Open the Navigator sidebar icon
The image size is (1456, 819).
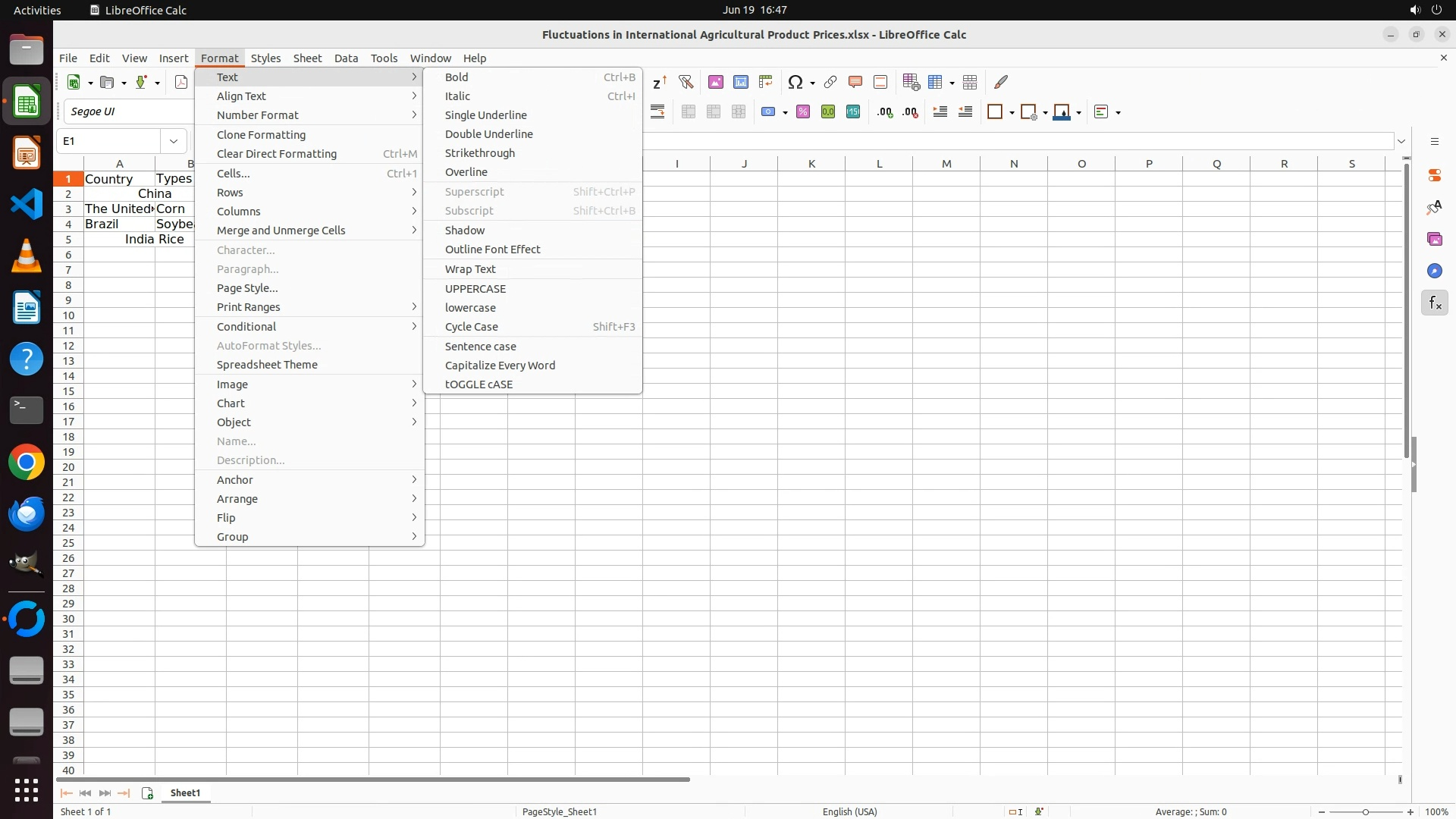pyautogui.click(x=1434, y=271)
